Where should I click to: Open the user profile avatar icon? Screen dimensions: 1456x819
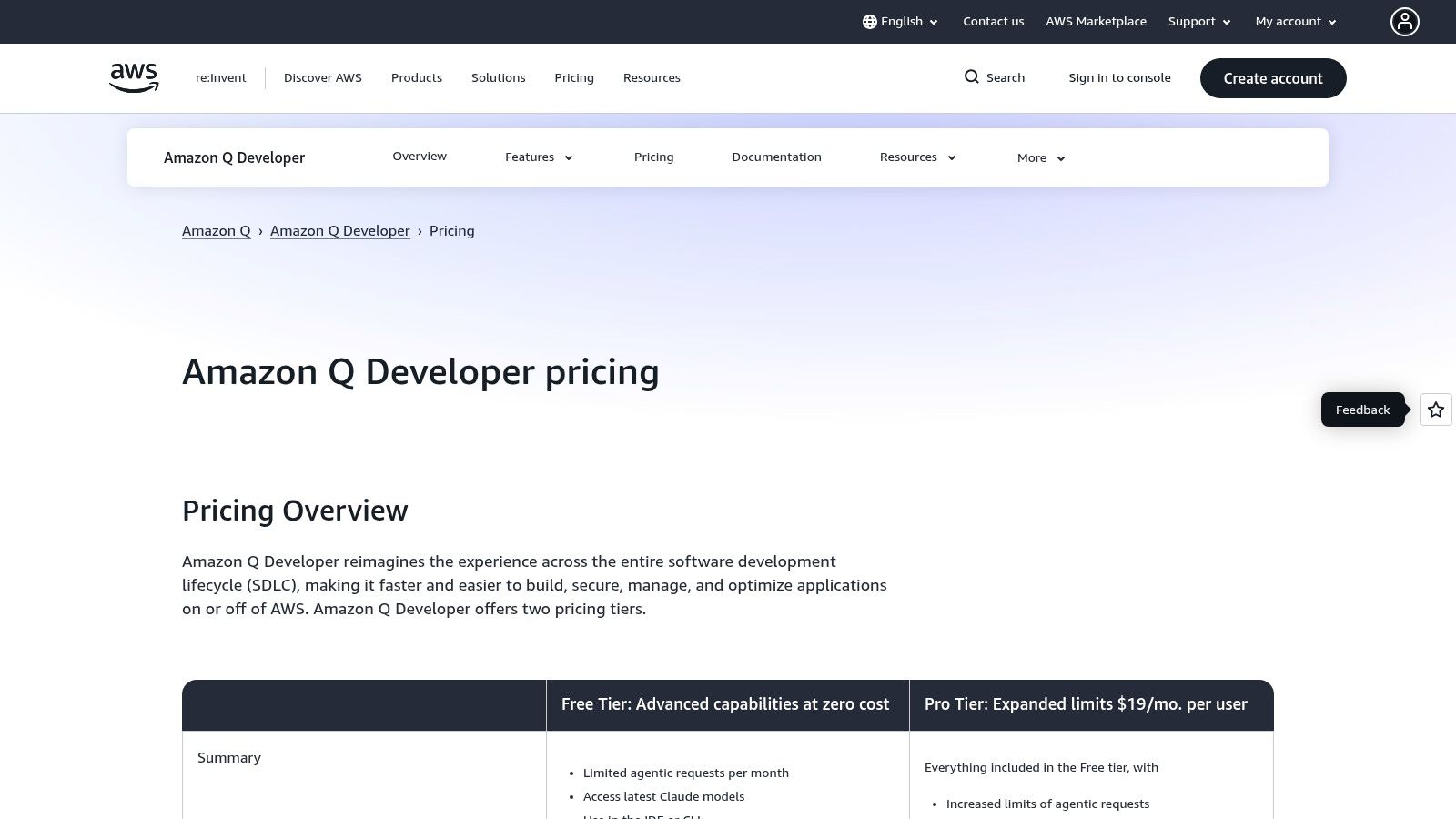(1404, 22)
